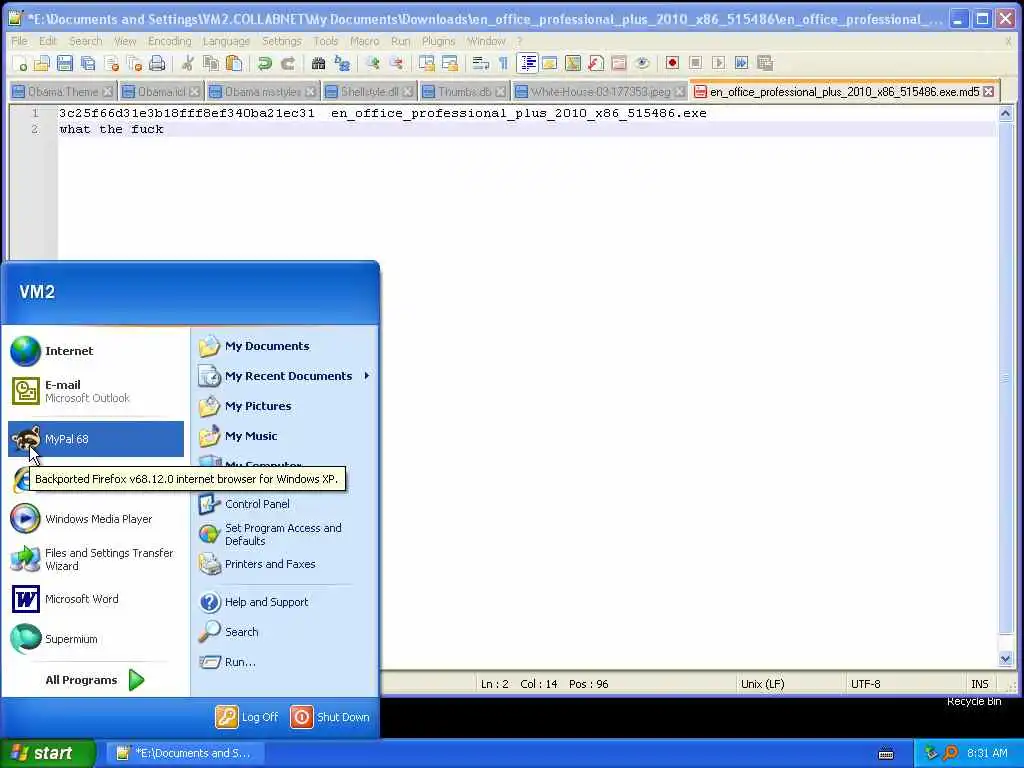The width and height of the screenshot is (1024, 768).
Task: Toggle INS mode in status bar
Action: click(980, 684)
